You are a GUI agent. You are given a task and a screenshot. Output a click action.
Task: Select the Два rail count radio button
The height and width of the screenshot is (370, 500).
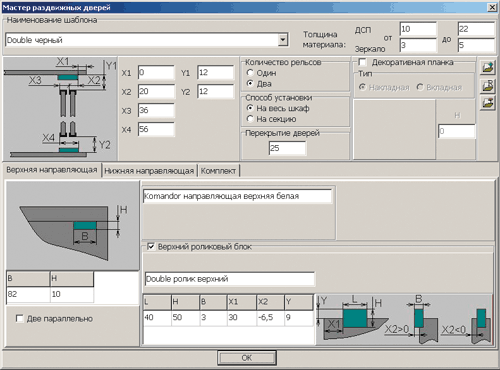click(x=250, y=83)
